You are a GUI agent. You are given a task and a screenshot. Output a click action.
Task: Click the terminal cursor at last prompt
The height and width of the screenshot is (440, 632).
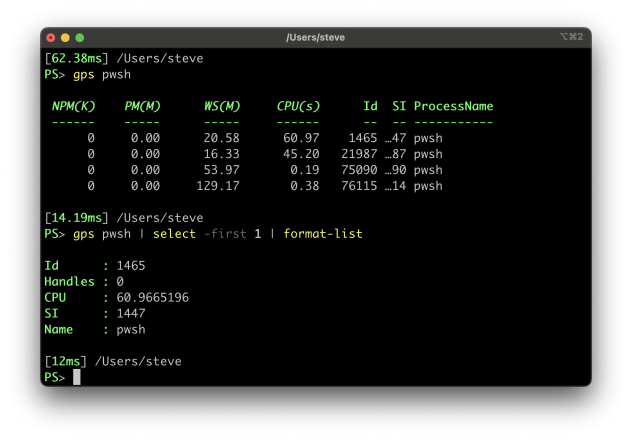(x=76, y=377)
